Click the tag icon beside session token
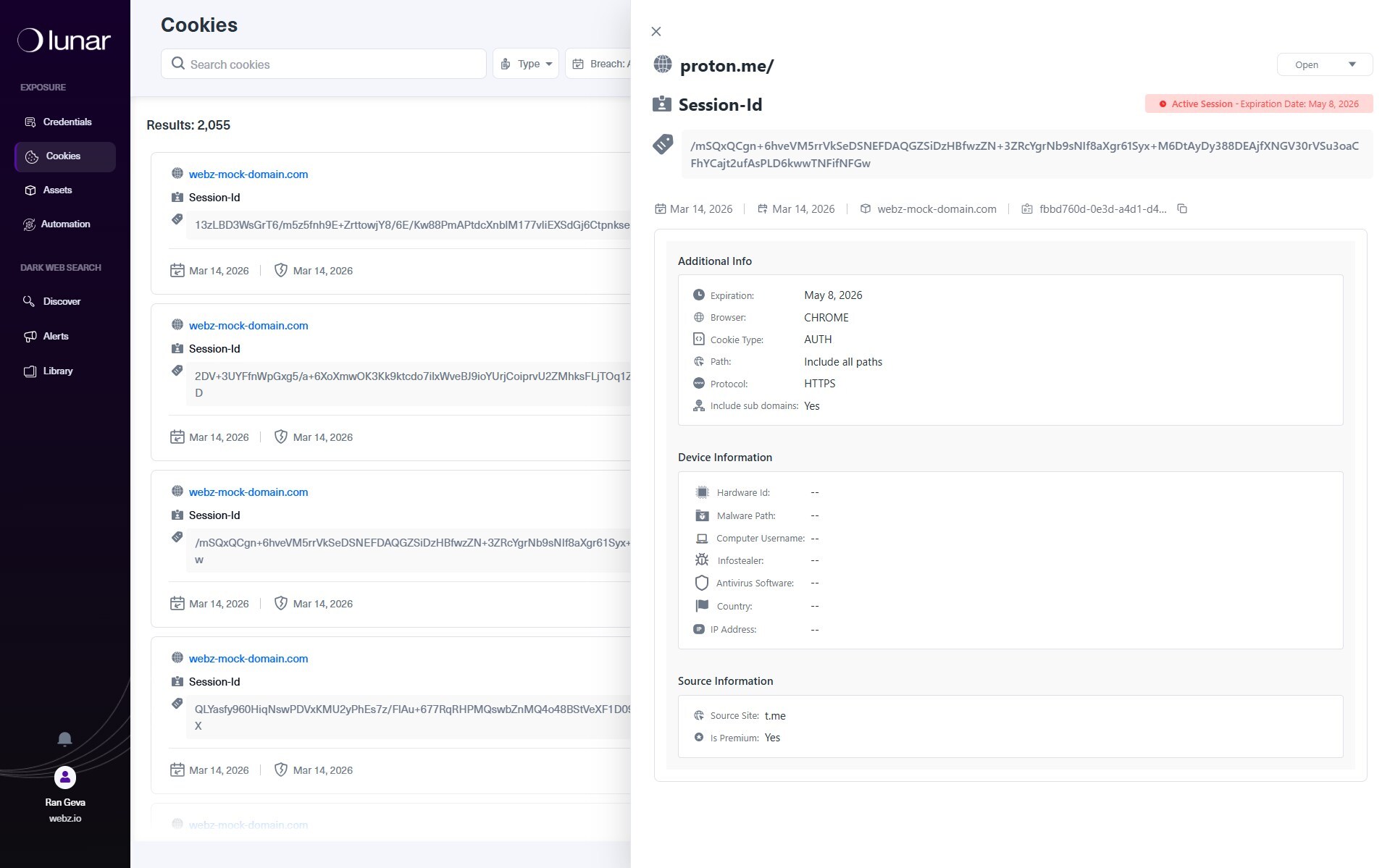Image resolution: width=1390 pixels, height=868 pixels. pos(663,144)
